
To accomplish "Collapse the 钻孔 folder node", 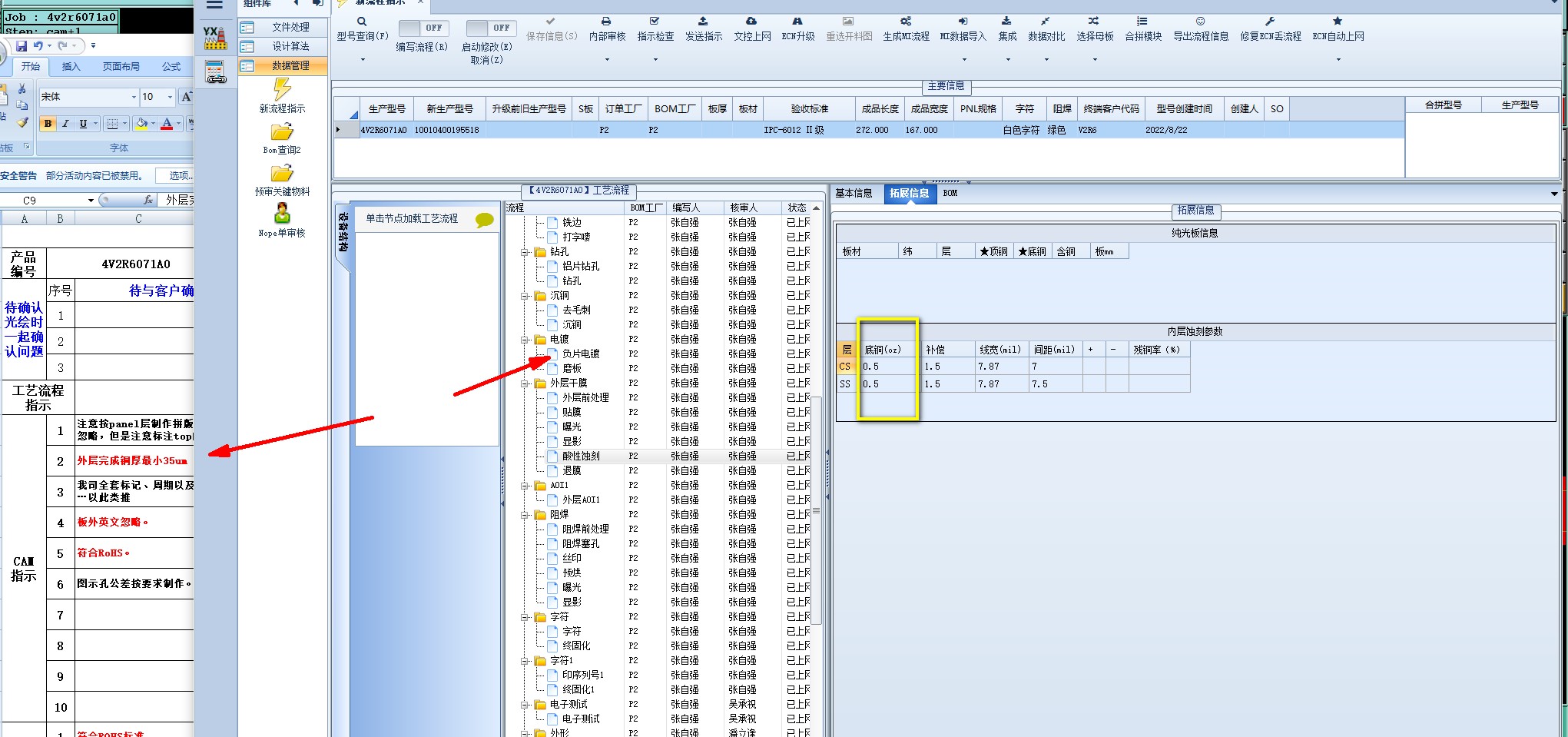I will tap(525, 252).
